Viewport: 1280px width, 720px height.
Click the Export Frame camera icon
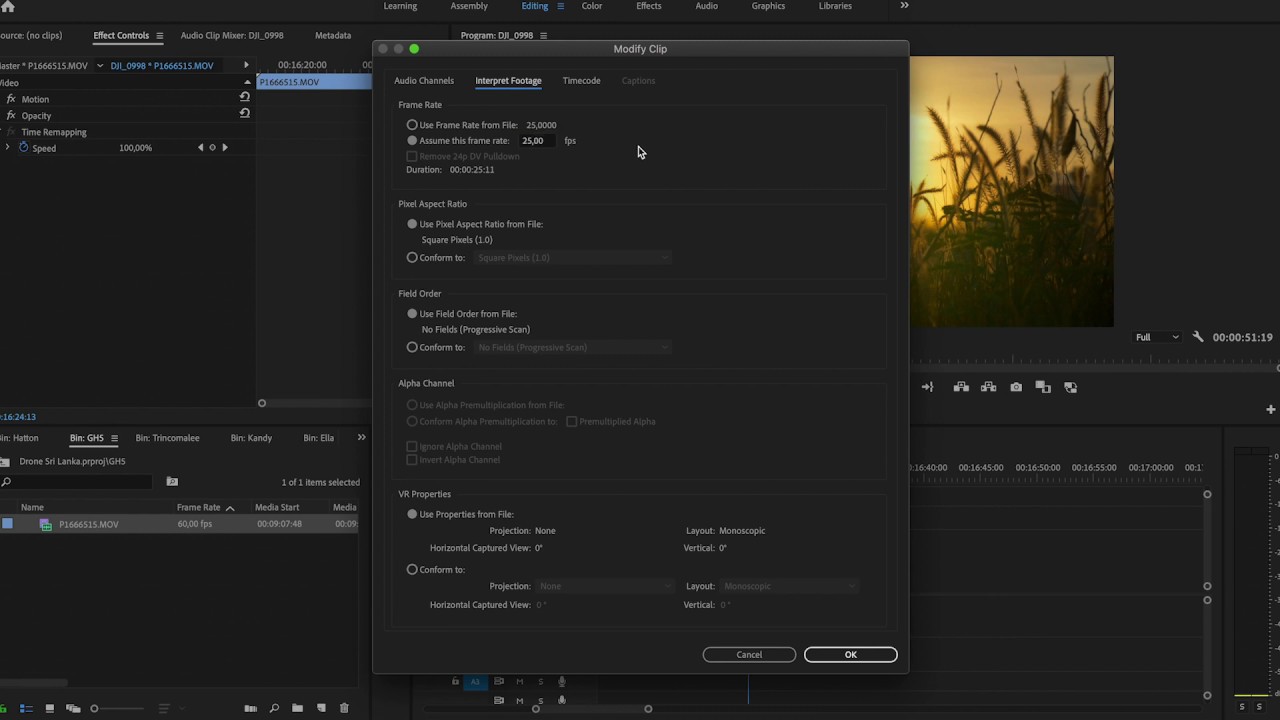(1016, 387)
